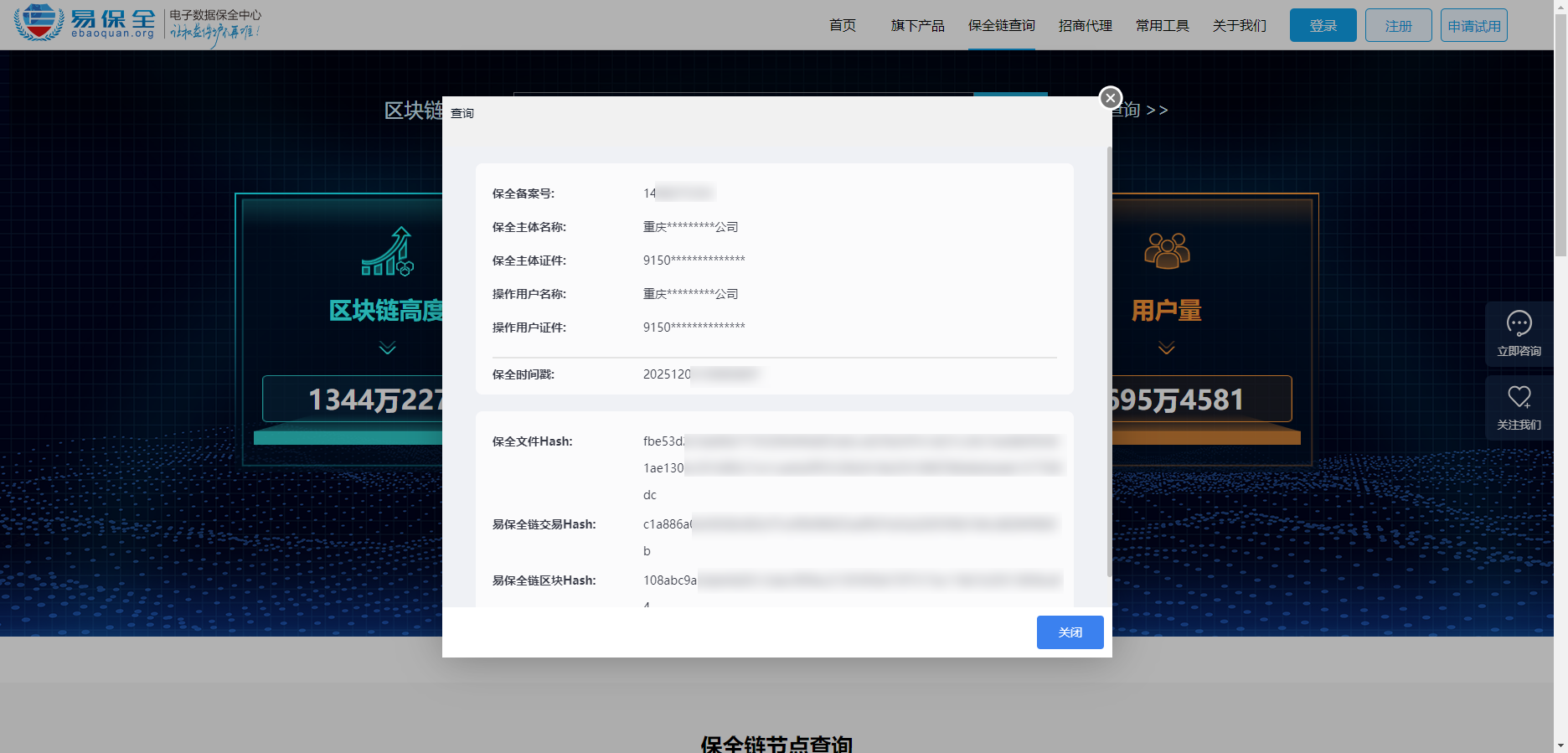Click the 申请试用 button

pyautogui.click(x=1473, y=26)
